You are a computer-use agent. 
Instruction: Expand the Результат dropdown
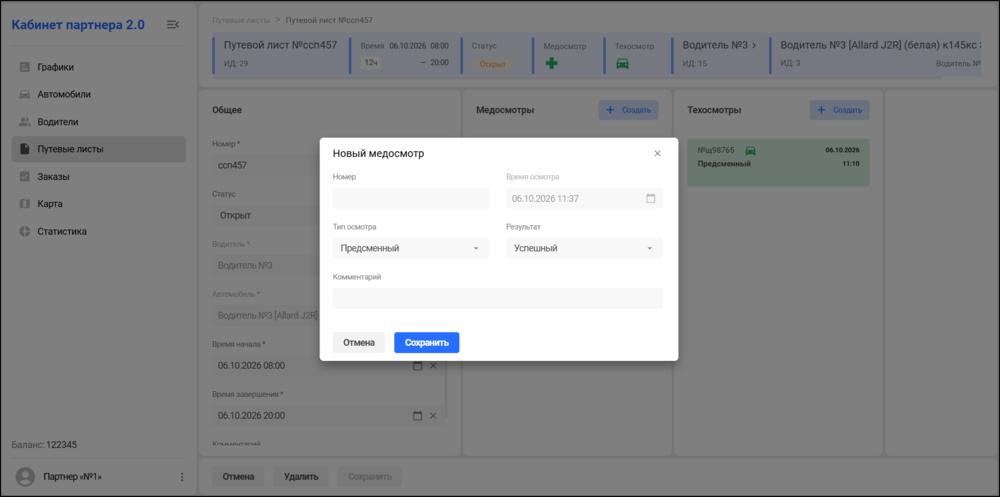click(x=584, y=248)
